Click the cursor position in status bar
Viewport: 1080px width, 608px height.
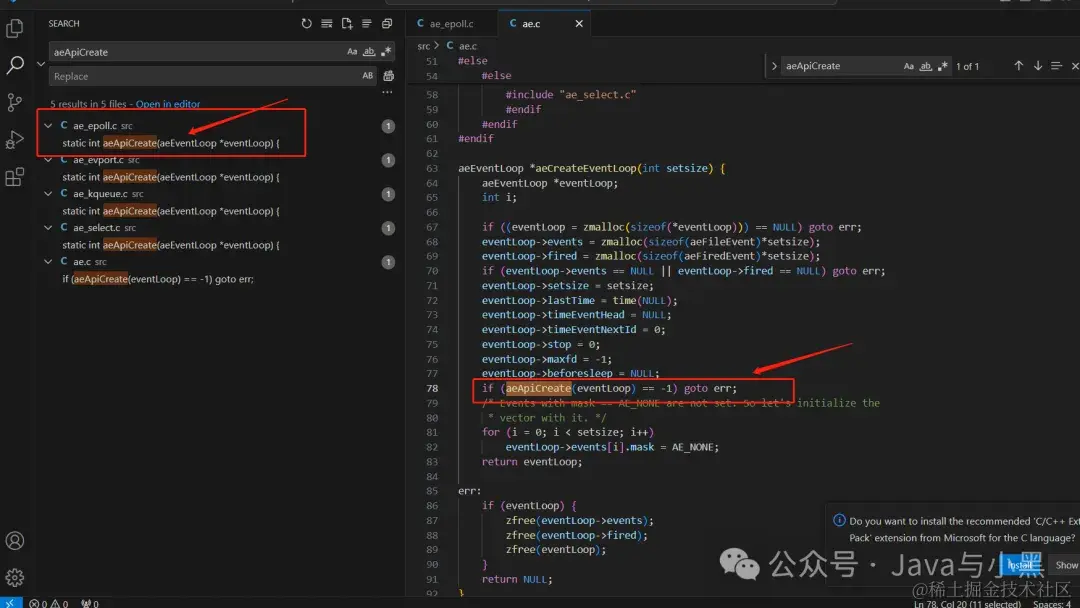coord(967,604)
